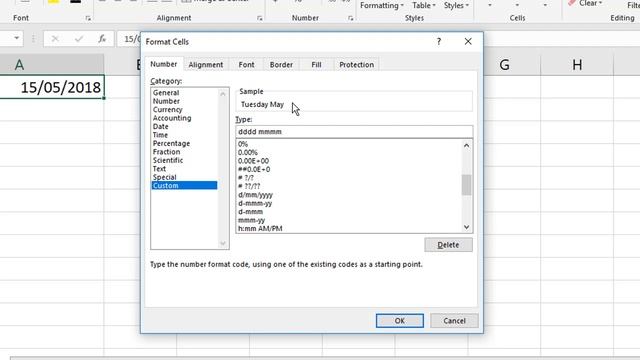
Task: Open Font group dialog launcher
Action: (88, 18)
